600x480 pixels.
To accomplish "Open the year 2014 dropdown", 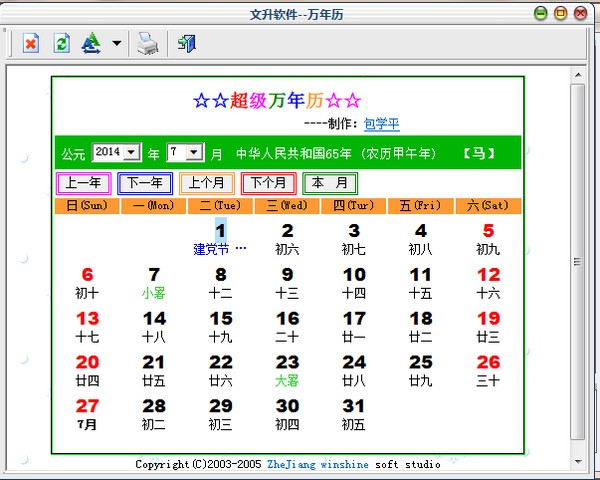I will [x=131, y=153].
